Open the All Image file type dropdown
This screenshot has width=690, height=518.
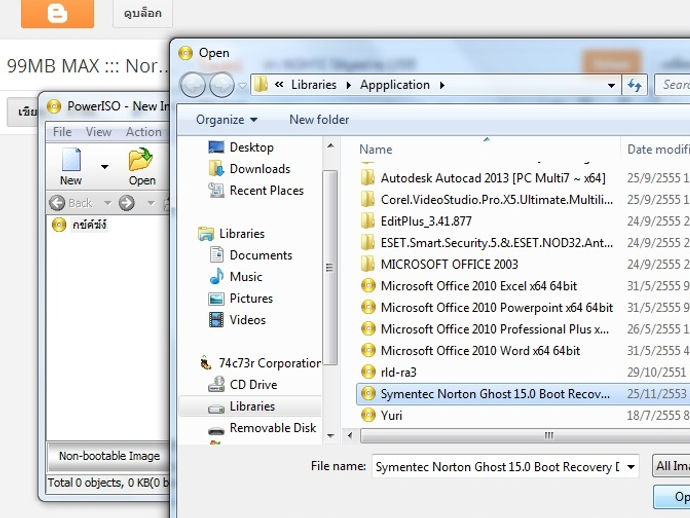[671, 466]
